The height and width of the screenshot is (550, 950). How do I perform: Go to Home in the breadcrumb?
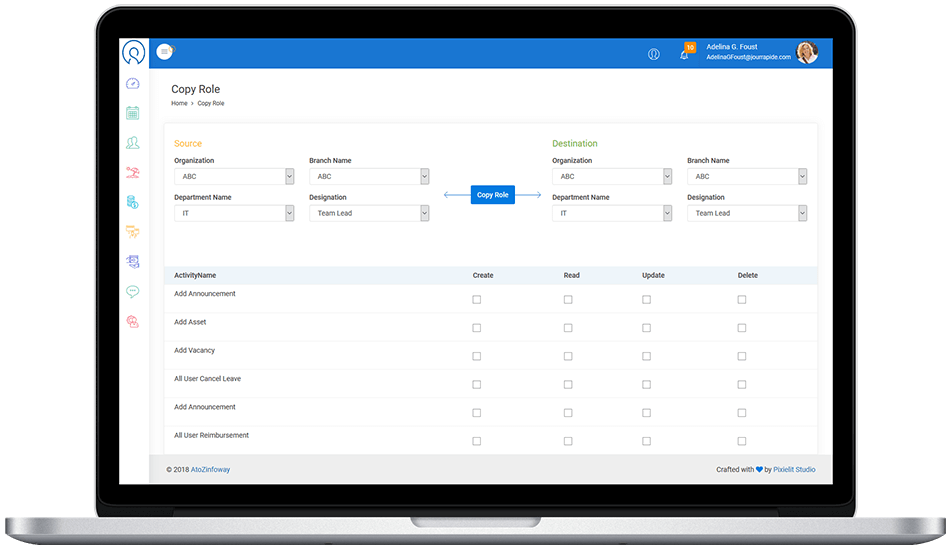[179, 104]
